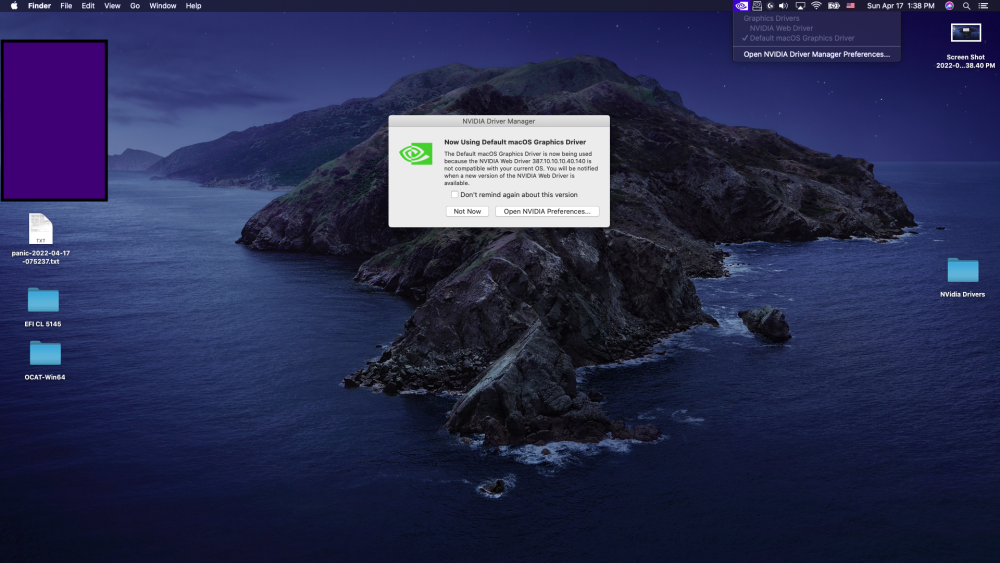Screen dimensions: 1000x563
Task: Open the File menu
Action: point(66,6)
